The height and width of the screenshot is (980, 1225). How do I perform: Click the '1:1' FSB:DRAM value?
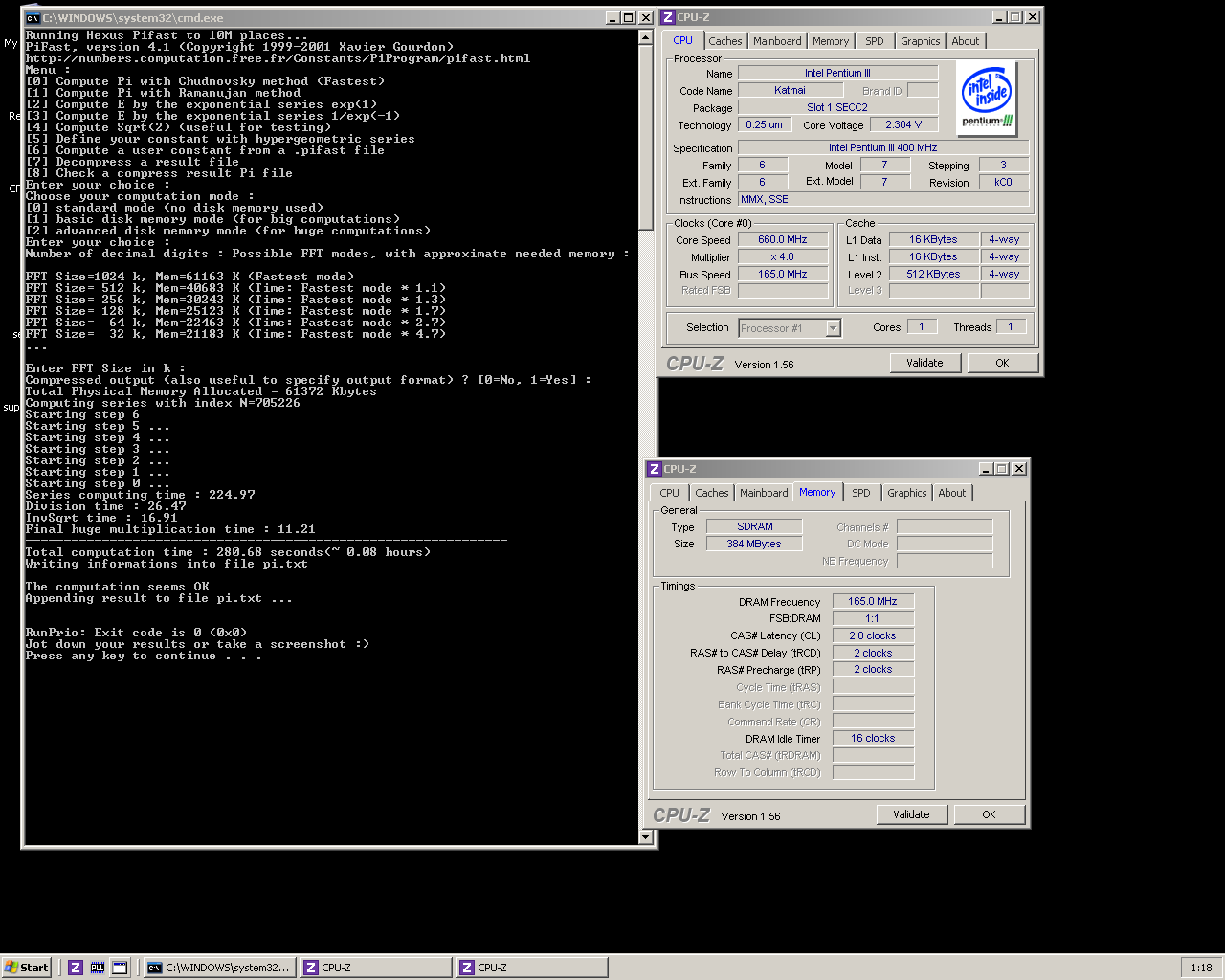(873, 618)
